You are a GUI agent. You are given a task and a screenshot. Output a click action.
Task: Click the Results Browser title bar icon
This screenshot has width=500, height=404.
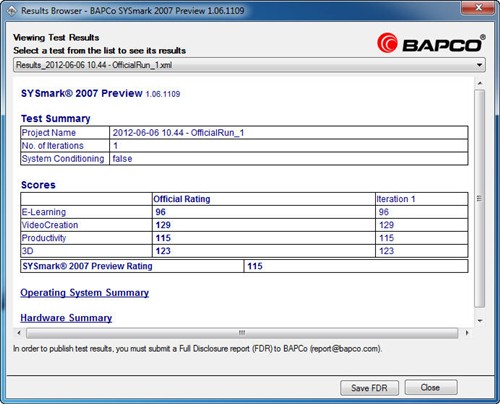[12, 11]
